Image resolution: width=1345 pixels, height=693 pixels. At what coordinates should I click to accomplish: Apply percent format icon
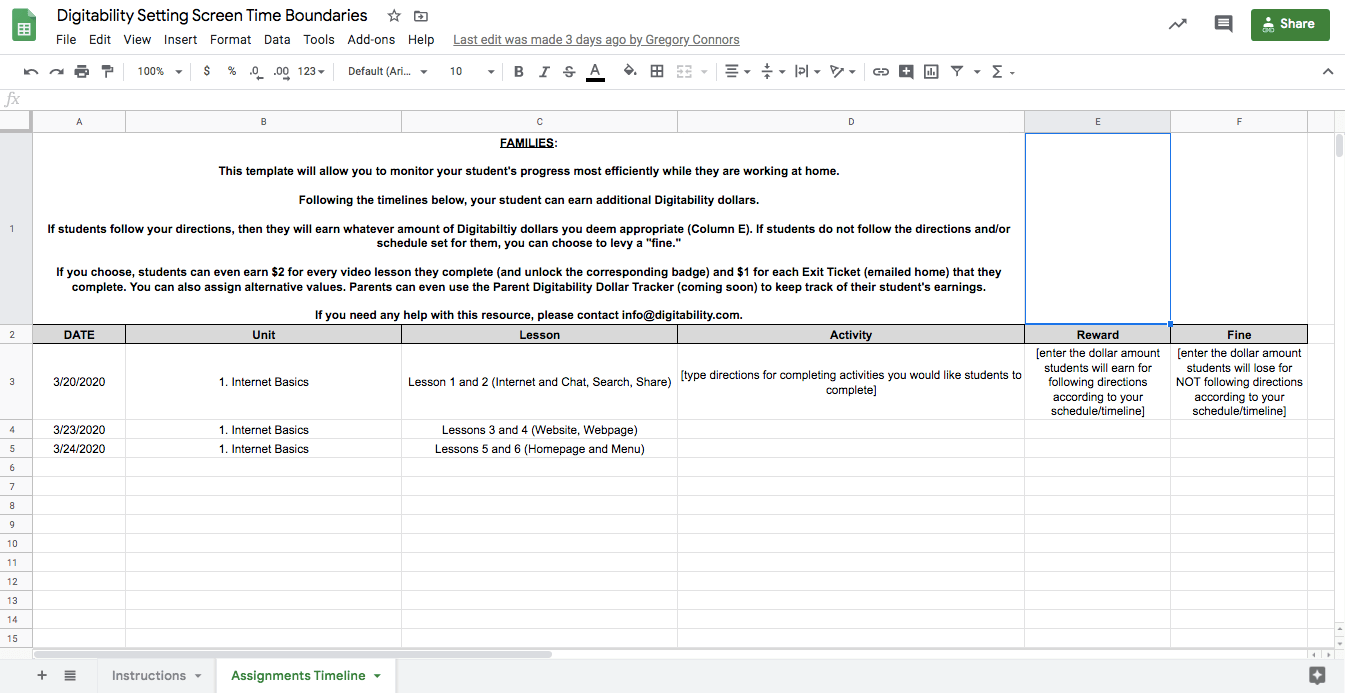232,71
